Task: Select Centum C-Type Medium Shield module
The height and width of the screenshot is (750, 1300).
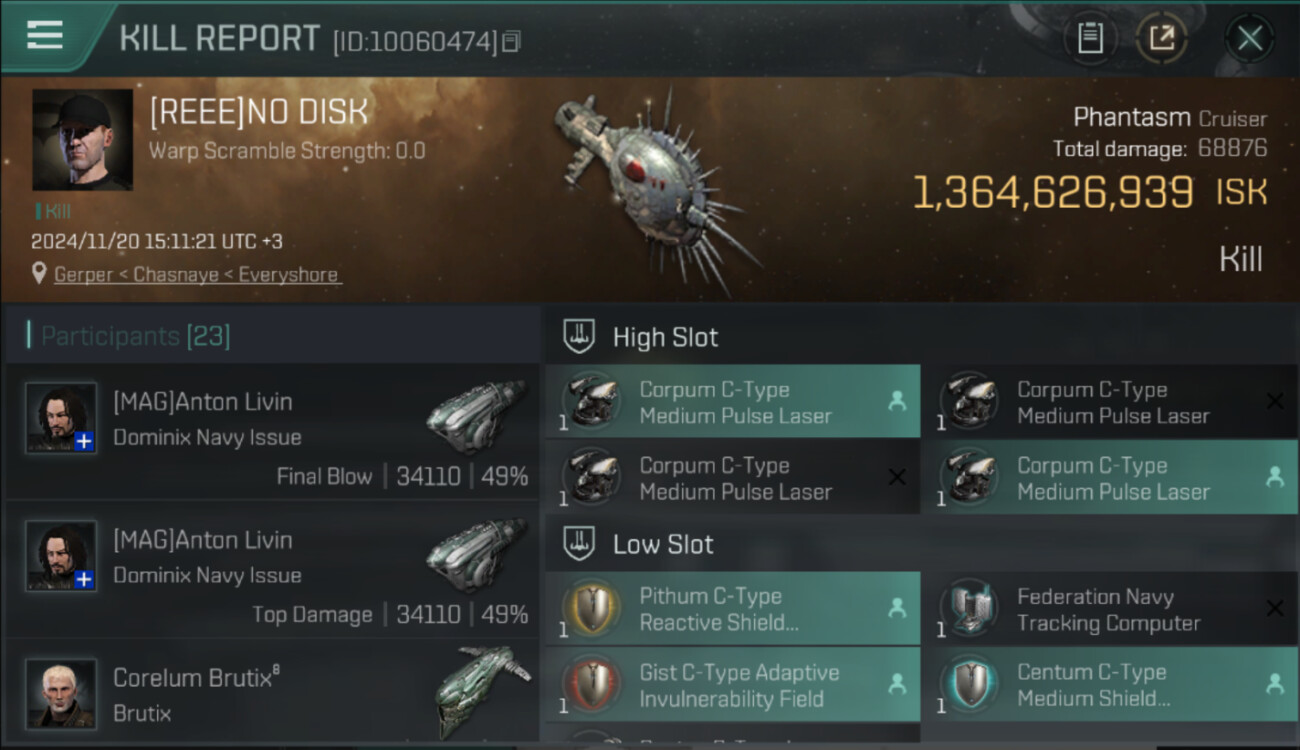Action: (1110, 685)
